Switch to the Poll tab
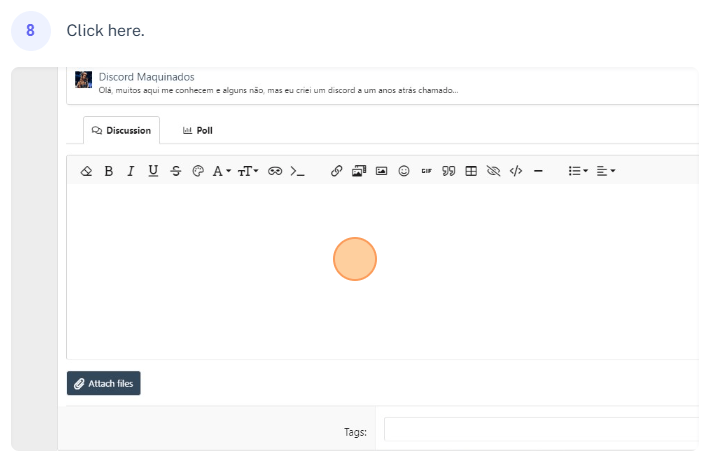Image resolution: width=707 pixels, height=461 pixels. [x=197, y=130]
